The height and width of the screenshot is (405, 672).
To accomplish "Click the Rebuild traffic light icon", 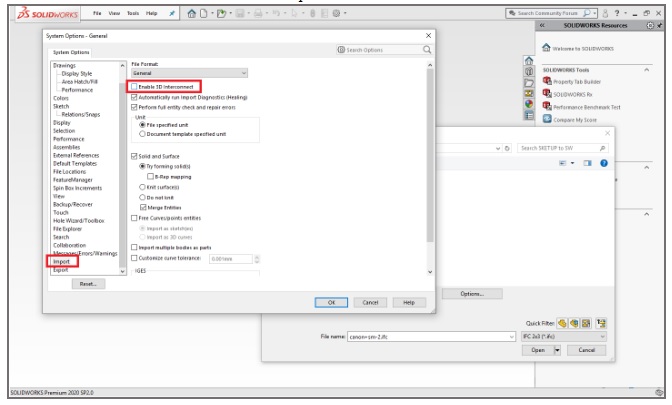I will pos(312,14).
